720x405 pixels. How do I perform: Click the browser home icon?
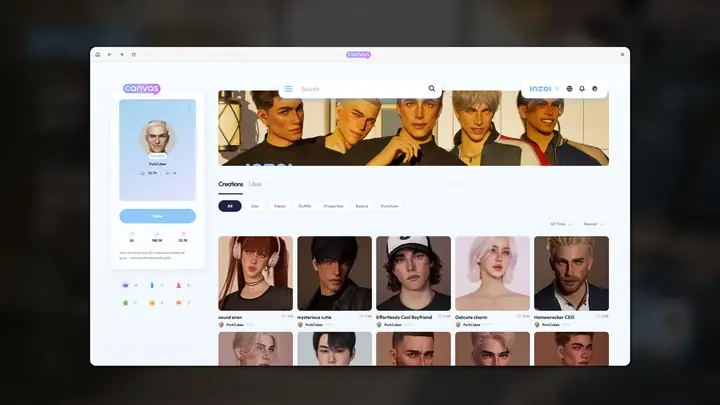pos(98,54)
